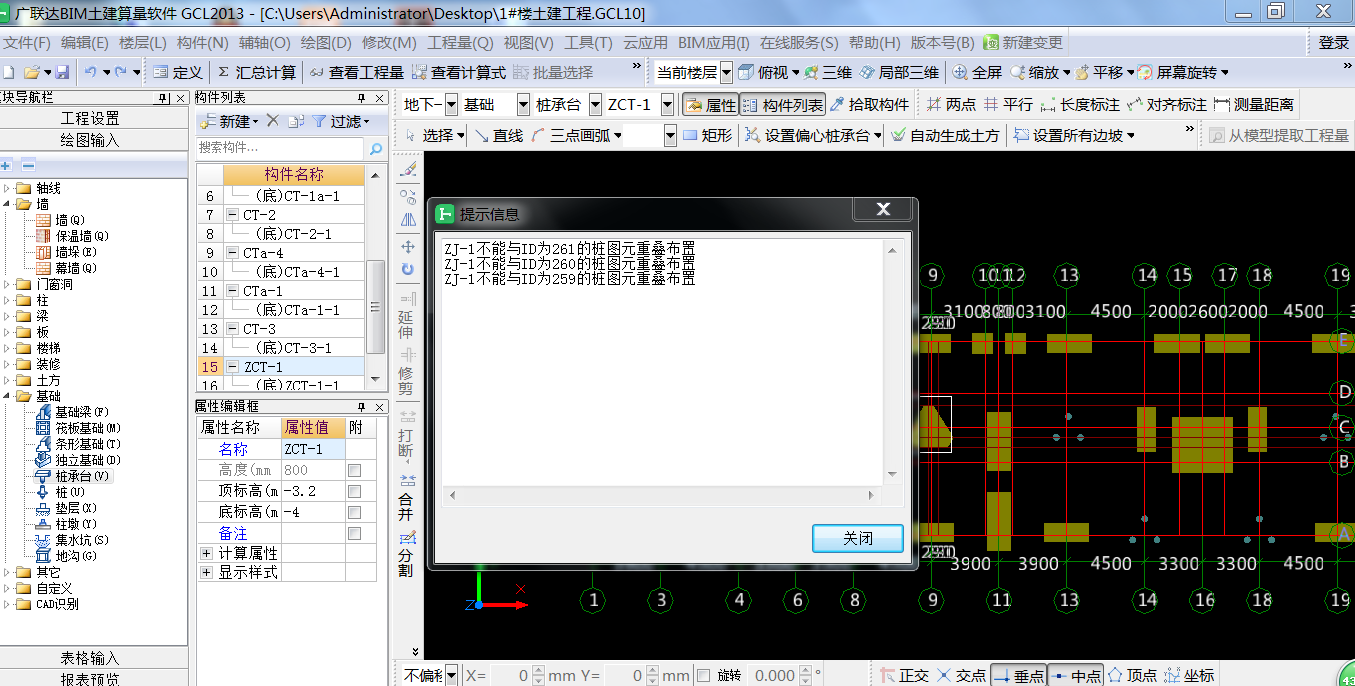Open the 表格输入 navigation section
The image size is (1355, 686).
click(x=90, y=658)
